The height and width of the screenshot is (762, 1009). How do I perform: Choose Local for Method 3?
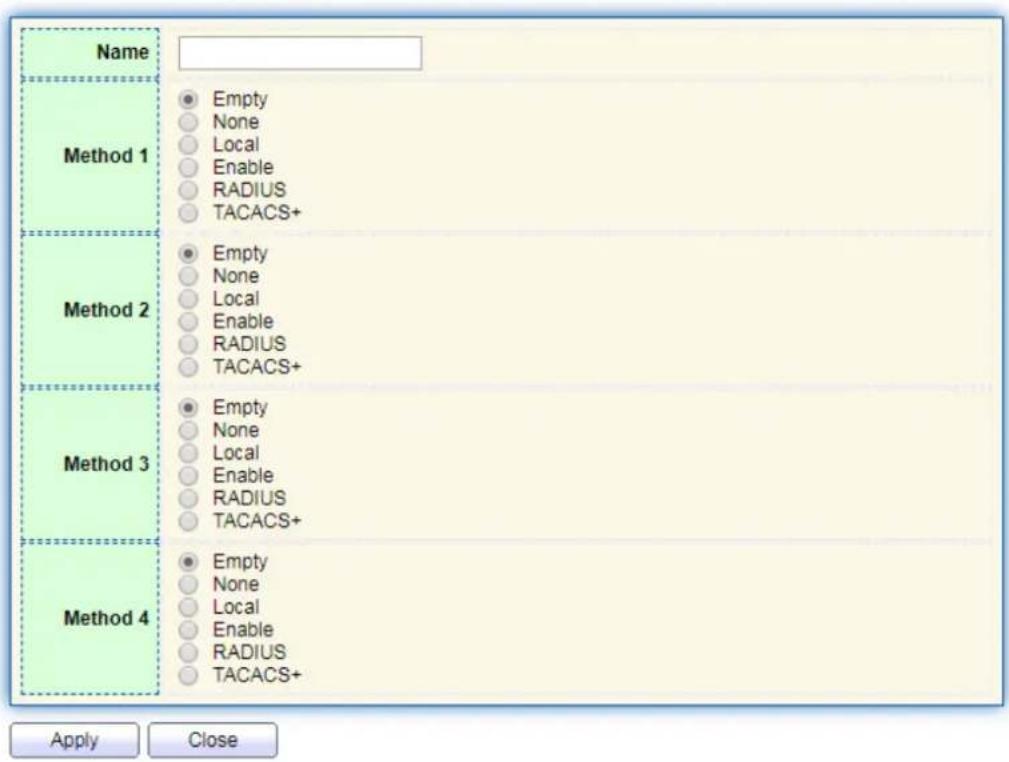(x=188, y=453)
